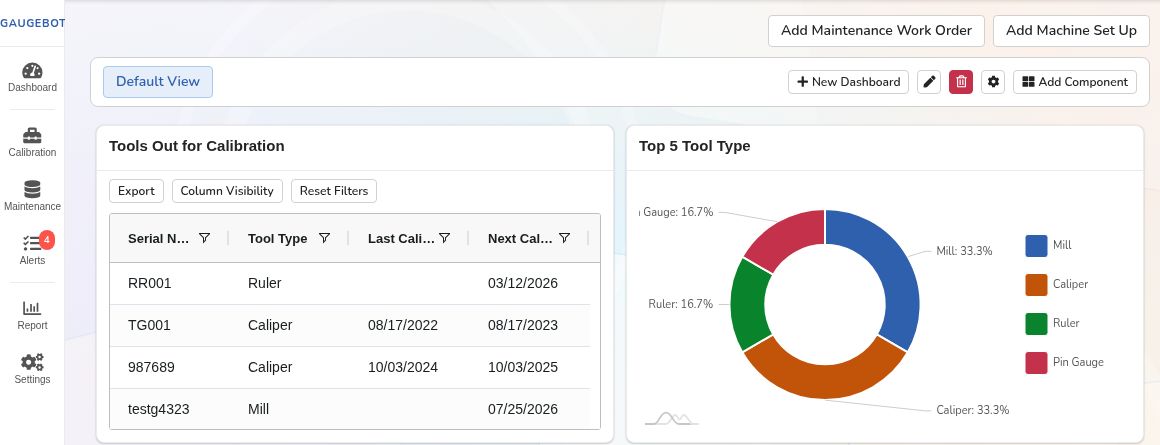
Task: Toggle Pin Gauge red legend swatch
Action: tap(1036, 363)
